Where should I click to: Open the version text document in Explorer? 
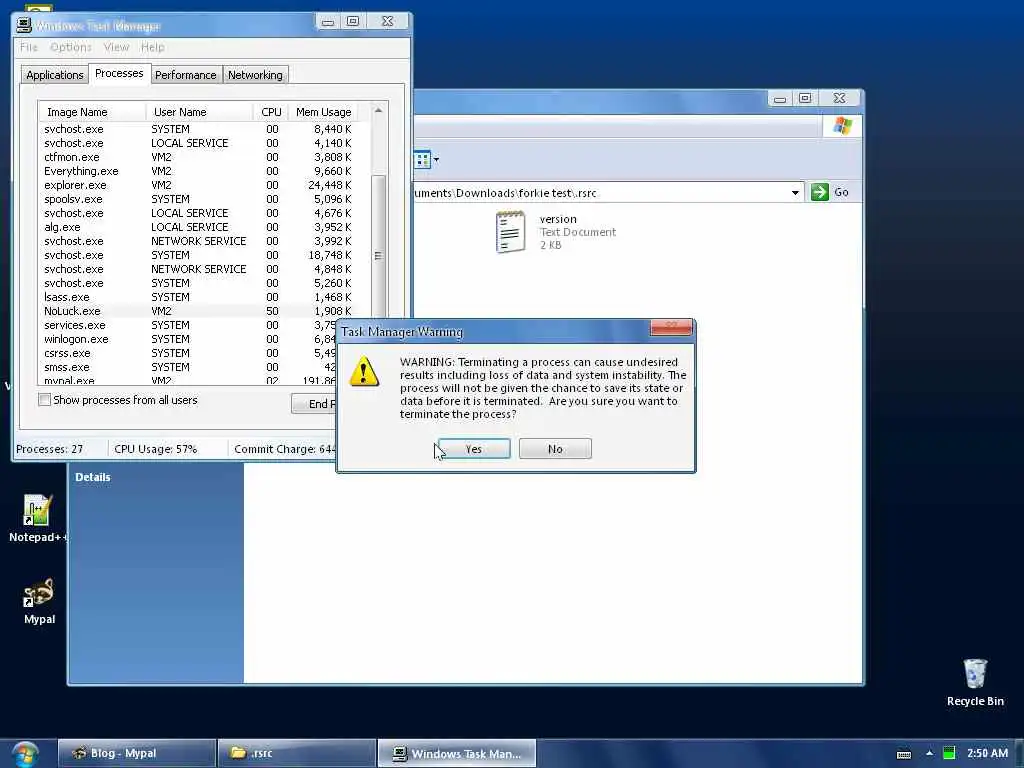click(x=555, y=232)
